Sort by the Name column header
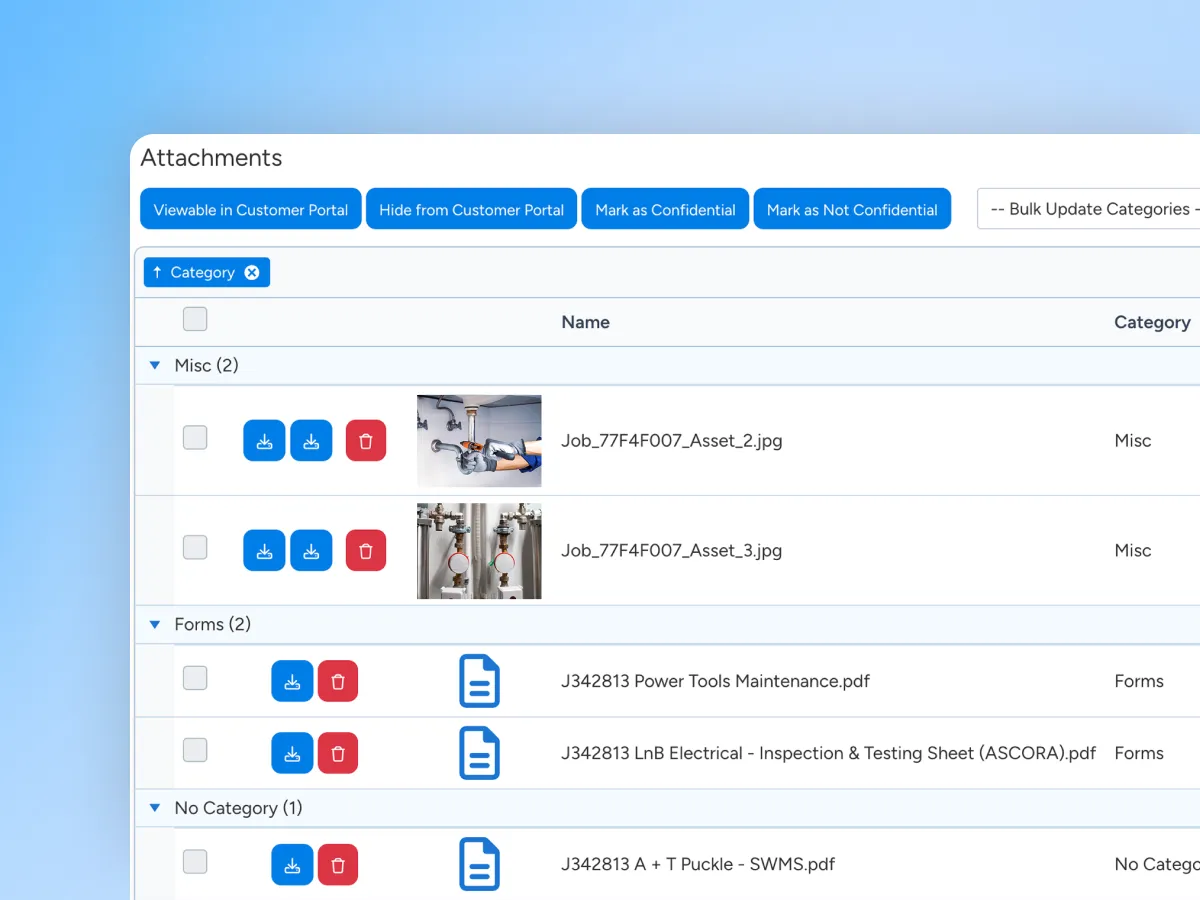1200x900 pixels. pyautogui.click(x=586, y=322)
